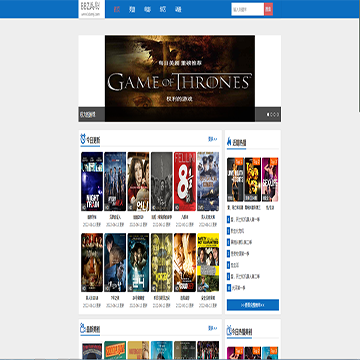Open the Night Train movie poster
The image size is (360, 360).
tap(92, 181)
